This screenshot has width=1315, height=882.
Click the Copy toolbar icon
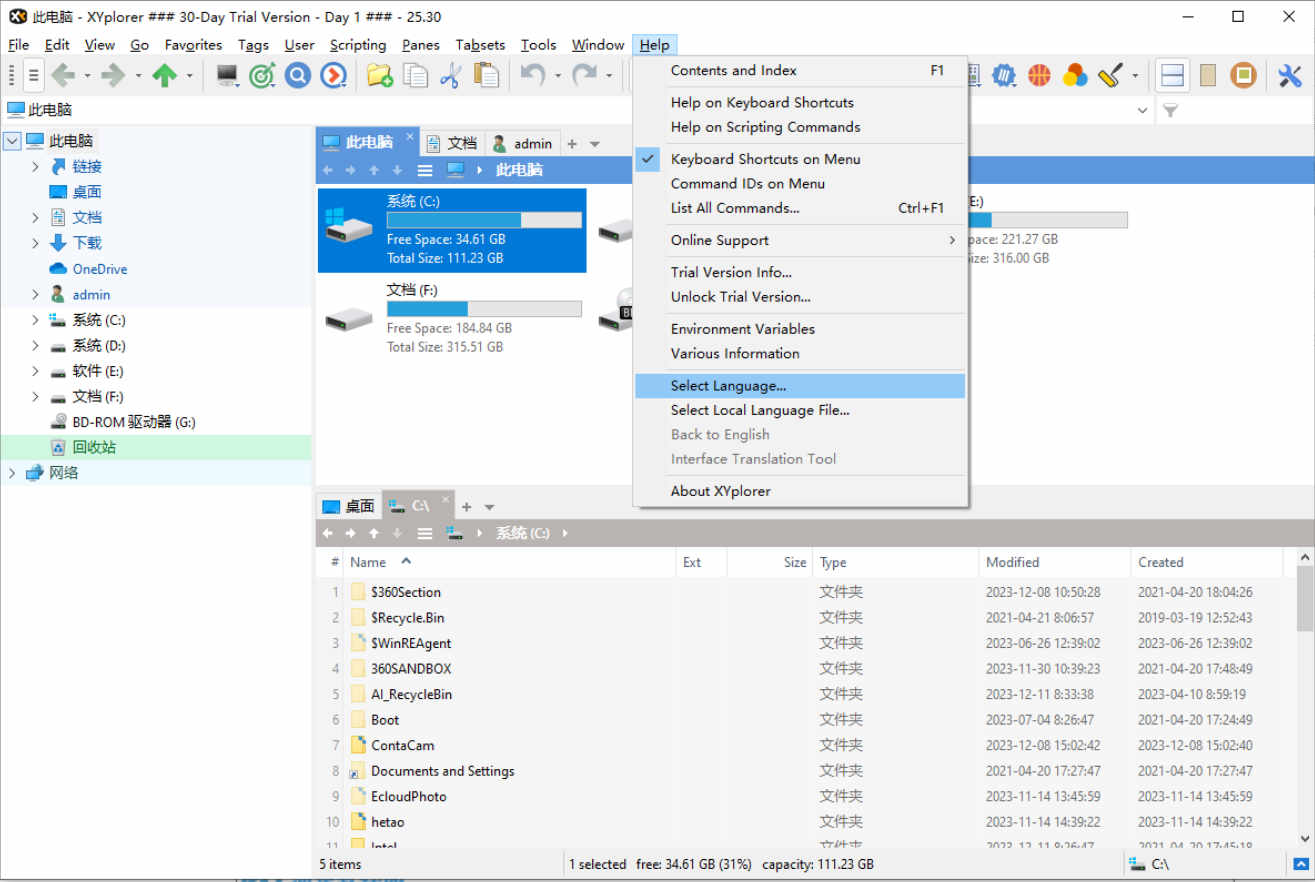coord(415,75)
